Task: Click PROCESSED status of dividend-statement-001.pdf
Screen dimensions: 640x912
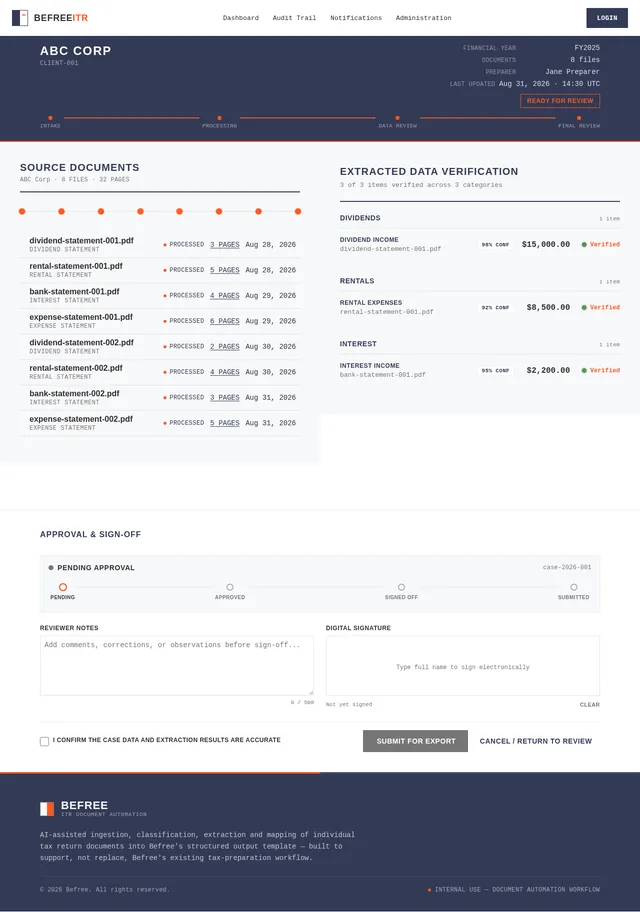Action: coord(184,245)
